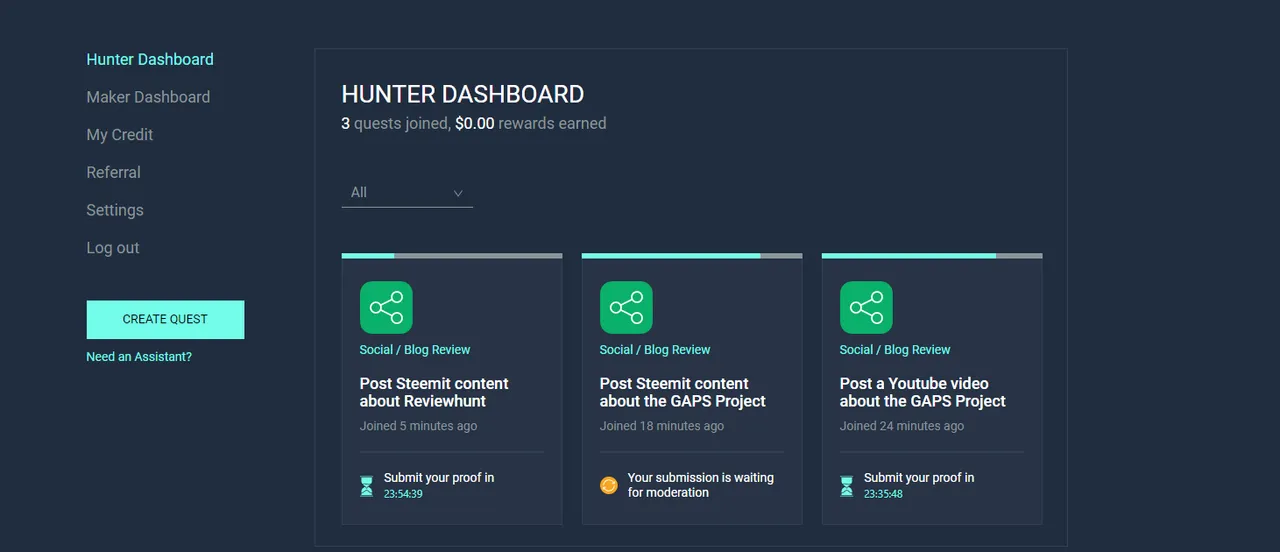Click countdown timer 23:54:39
This screenshot has height=552, width=1280.
(x=403, y=494)
